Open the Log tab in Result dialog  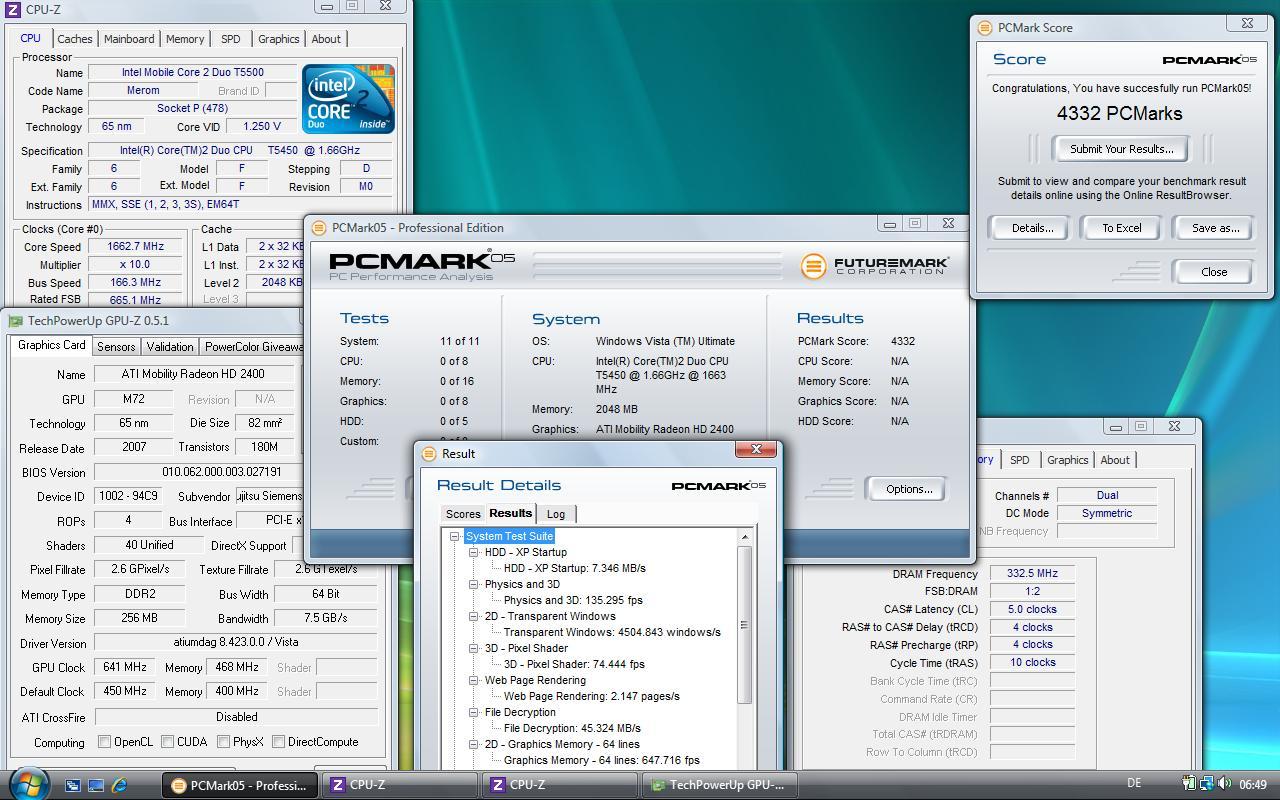pos(556,514)
